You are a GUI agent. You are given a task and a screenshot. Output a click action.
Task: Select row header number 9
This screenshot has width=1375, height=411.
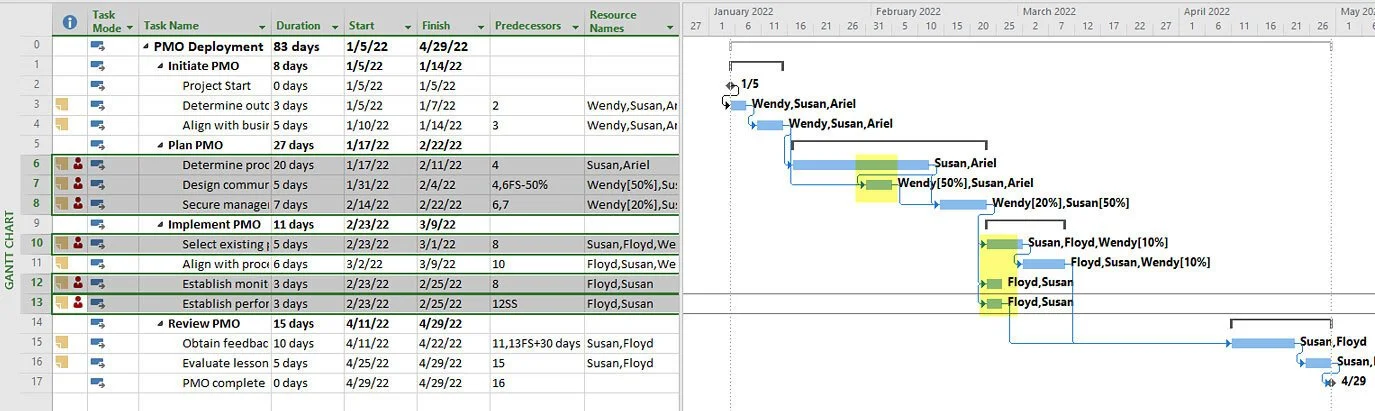point(37,224)
